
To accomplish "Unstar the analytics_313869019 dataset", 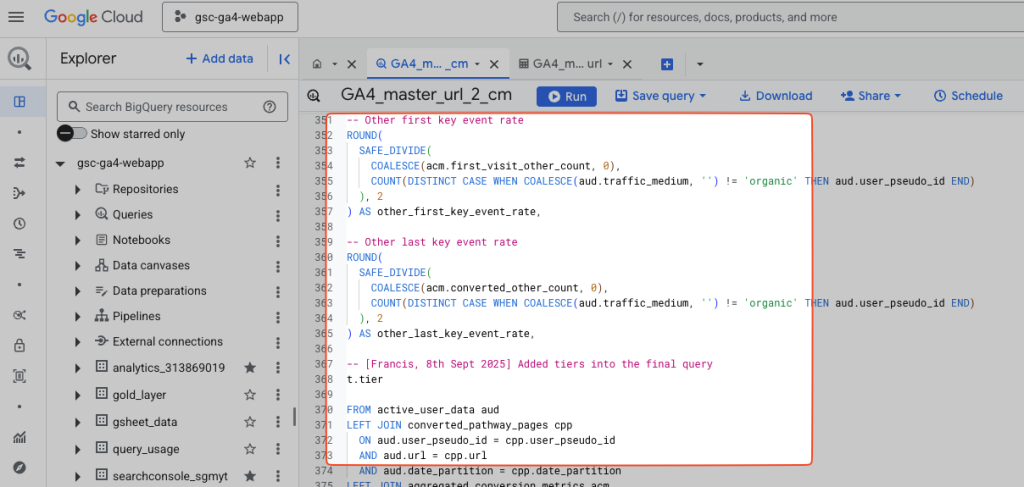I will 249,368.
